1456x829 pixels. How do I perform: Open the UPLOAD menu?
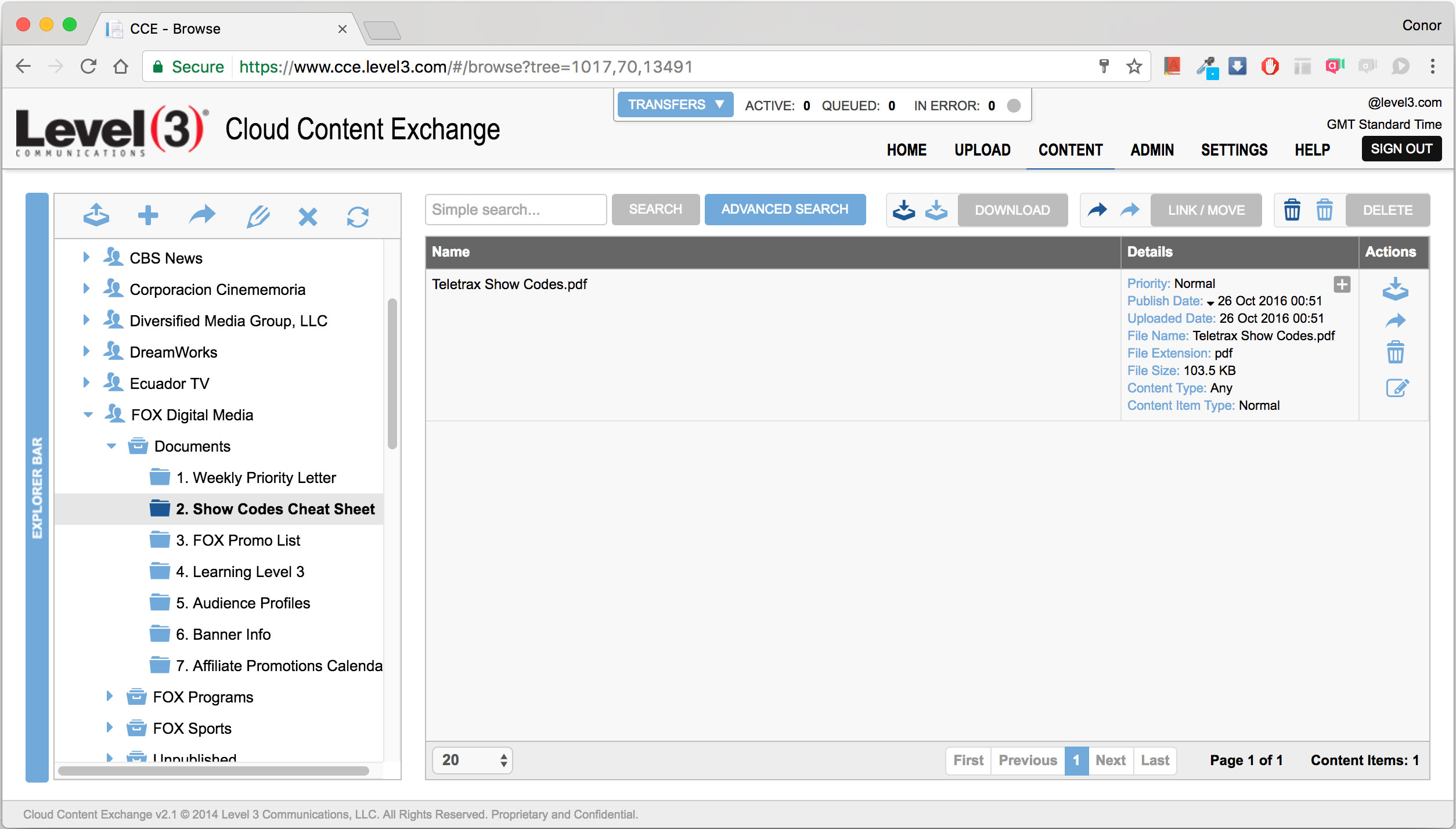[982, 150]
